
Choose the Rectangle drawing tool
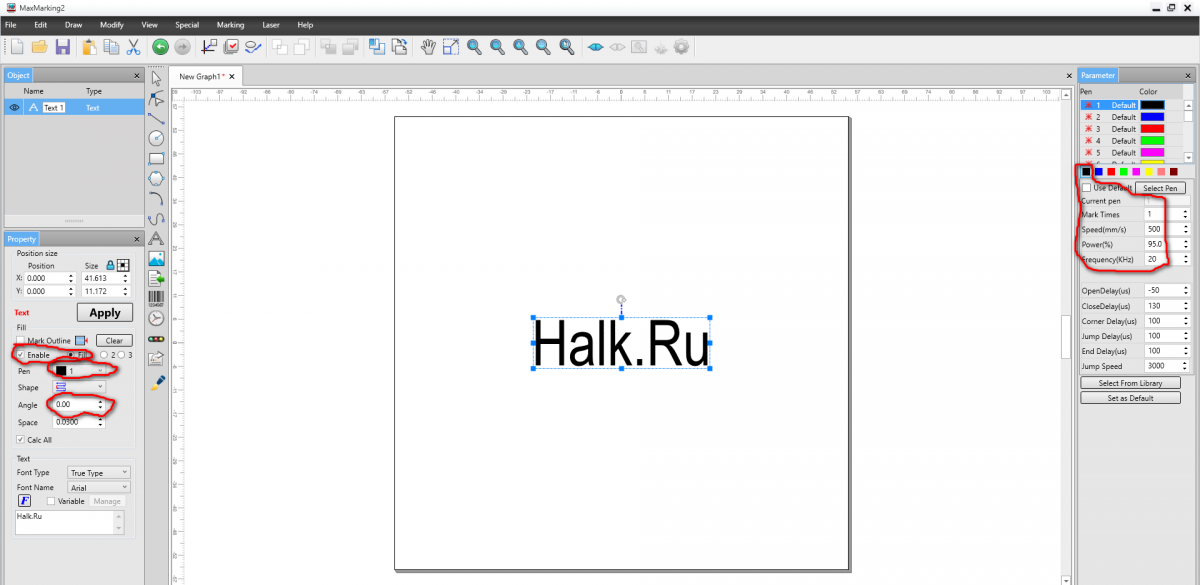[156, 158]
